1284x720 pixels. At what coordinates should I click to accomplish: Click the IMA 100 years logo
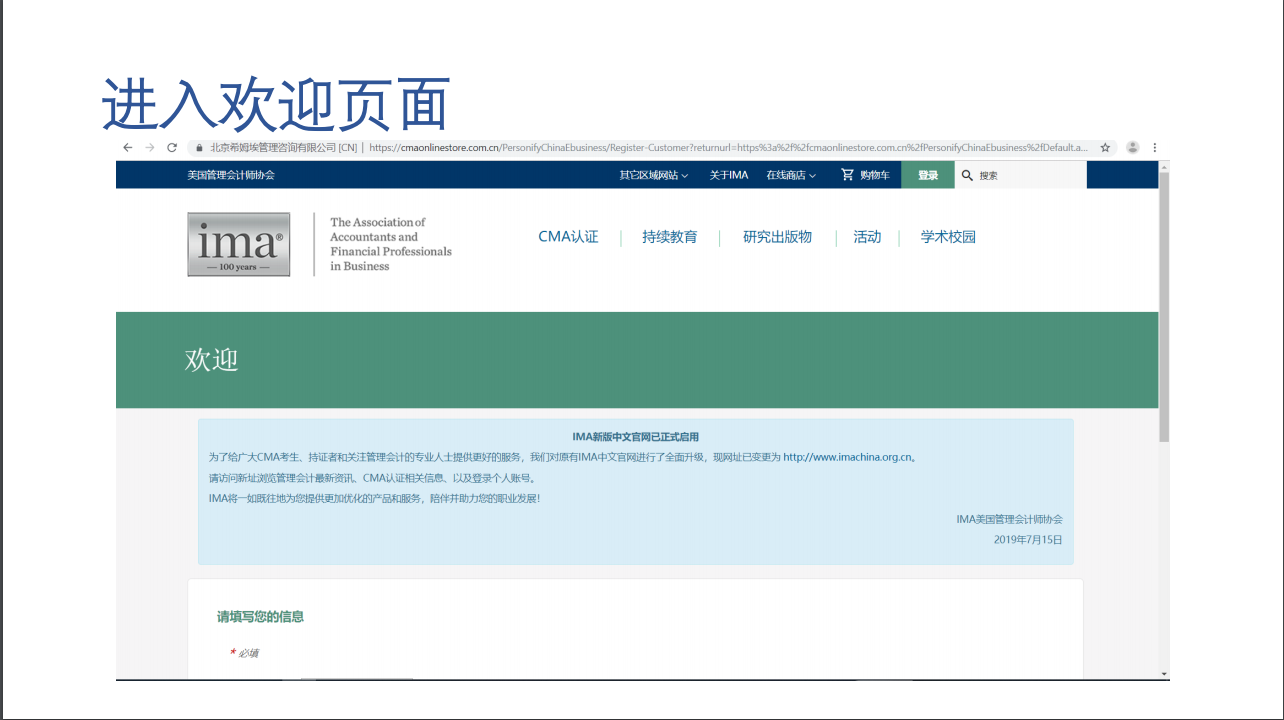[x=238, y=243]
